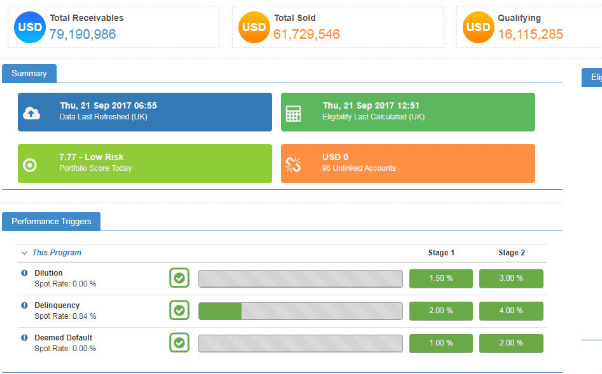Click the Deemed Default progress bar

pos(300,343)
